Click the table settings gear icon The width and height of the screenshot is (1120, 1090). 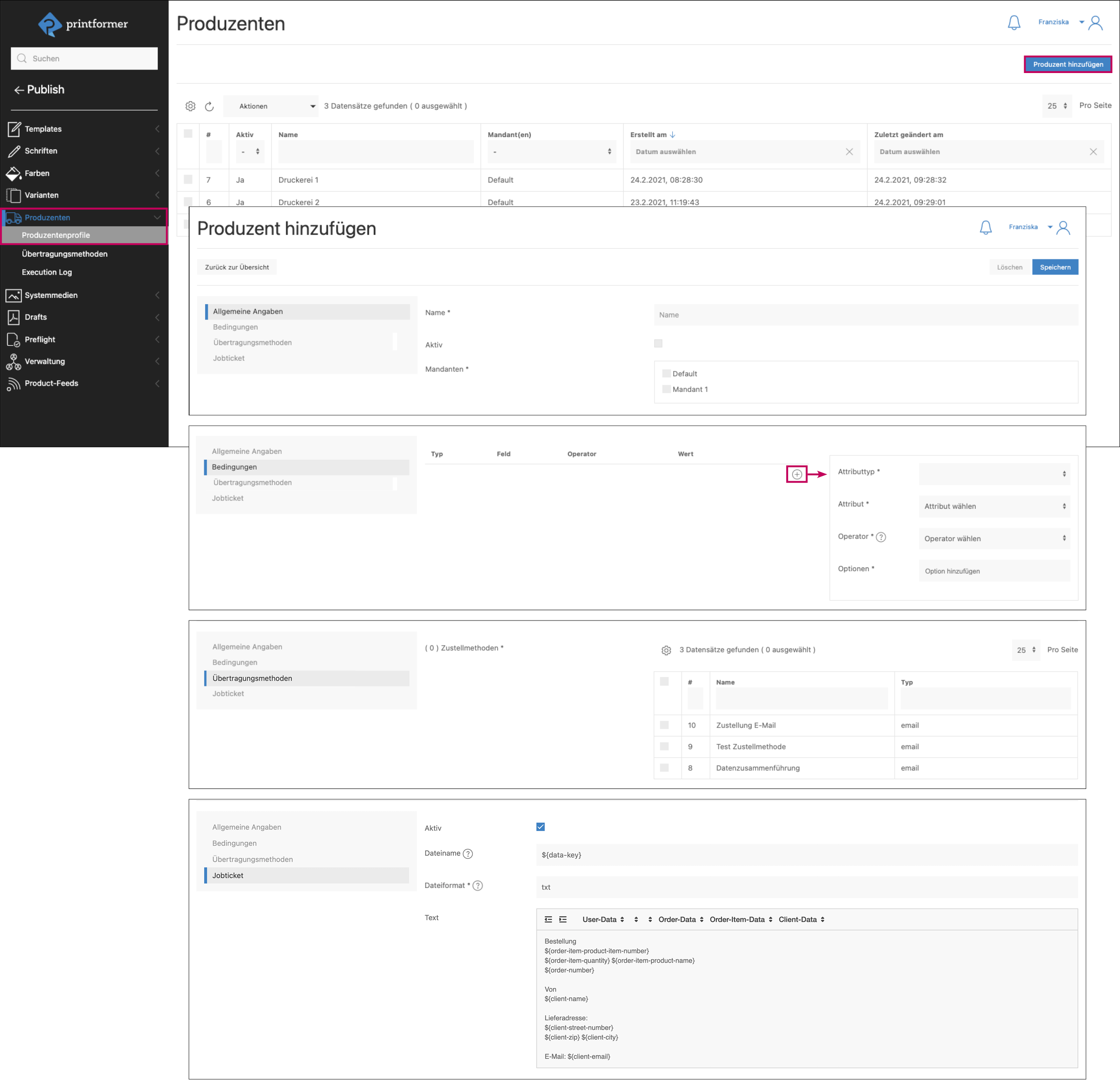(191, 106)
